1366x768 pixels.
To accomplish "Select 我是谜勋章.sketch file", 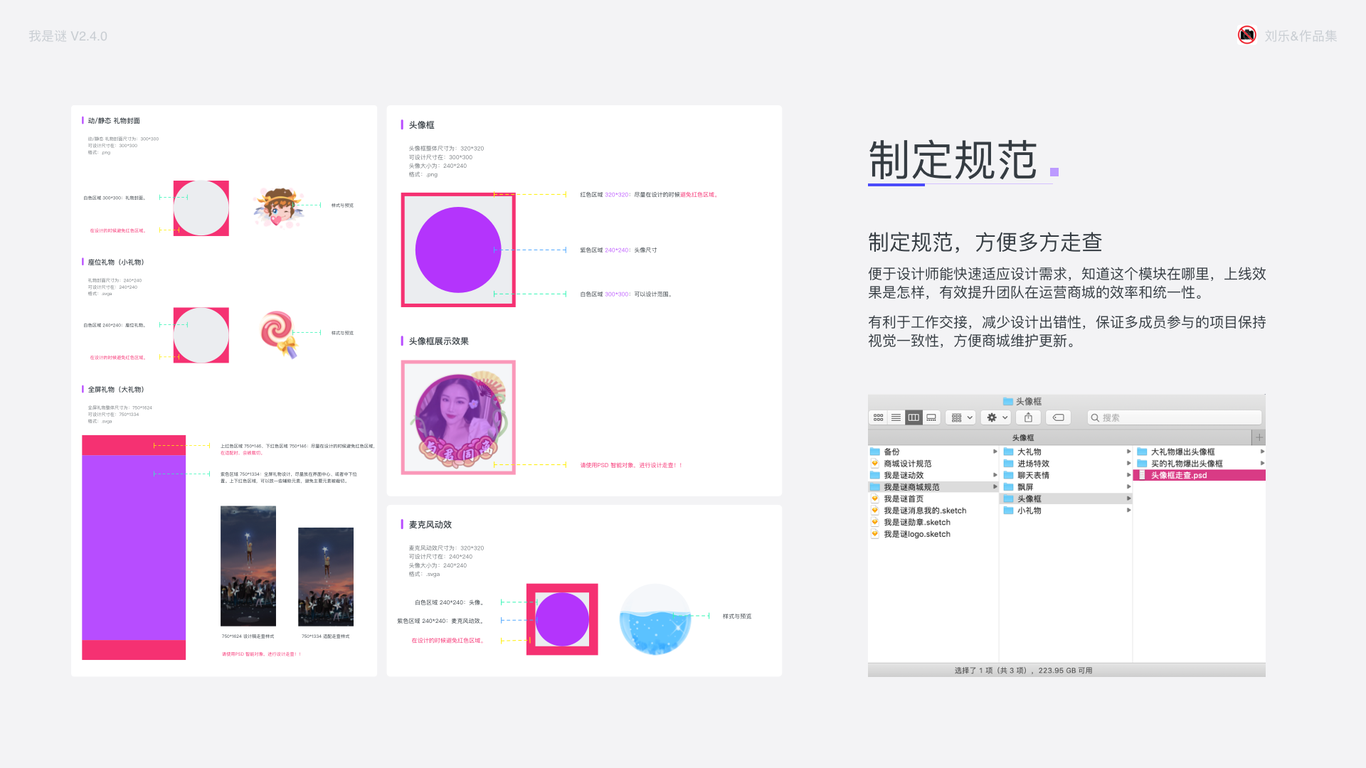I will 934,522.
